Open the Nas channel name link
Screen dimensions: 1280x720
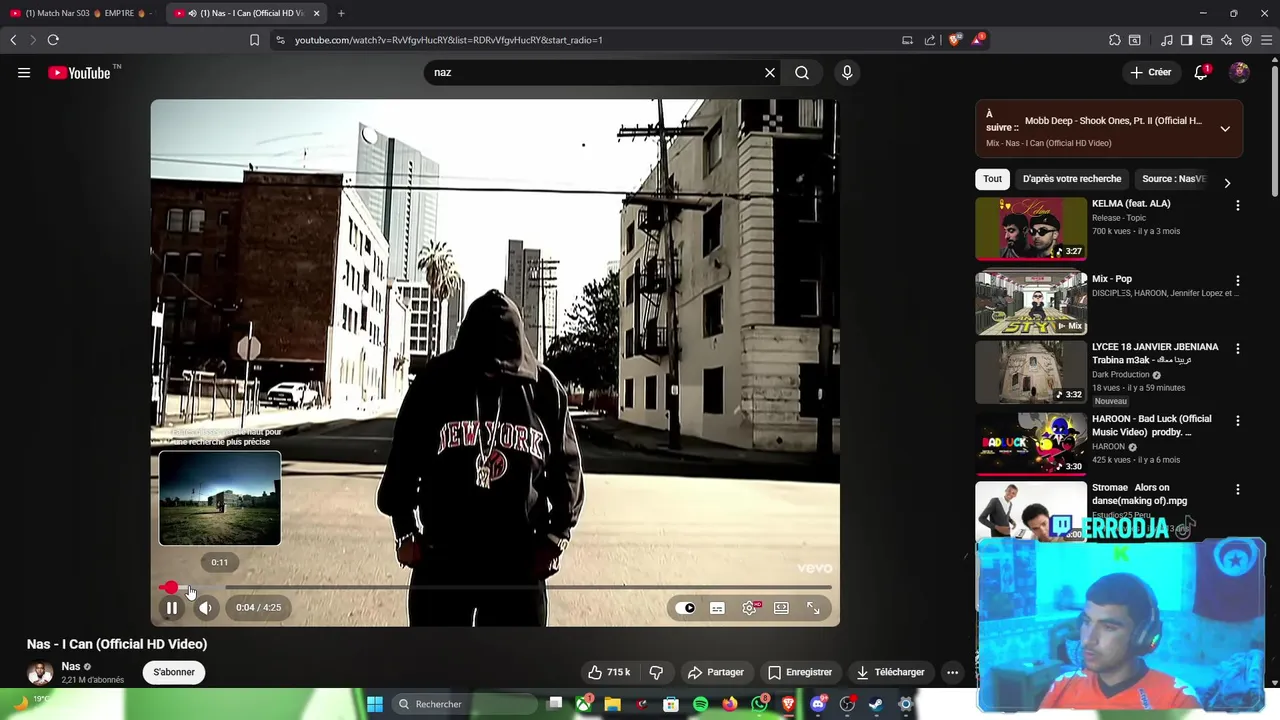click(71, 667)
